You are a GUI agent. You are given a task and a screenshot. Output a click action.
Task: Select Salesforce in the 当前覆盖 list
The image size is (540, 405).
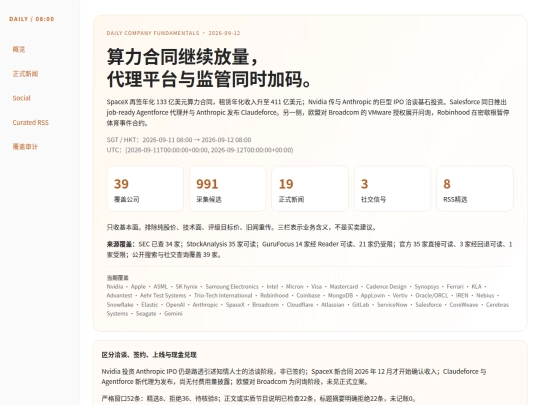(x=428, y=305)
